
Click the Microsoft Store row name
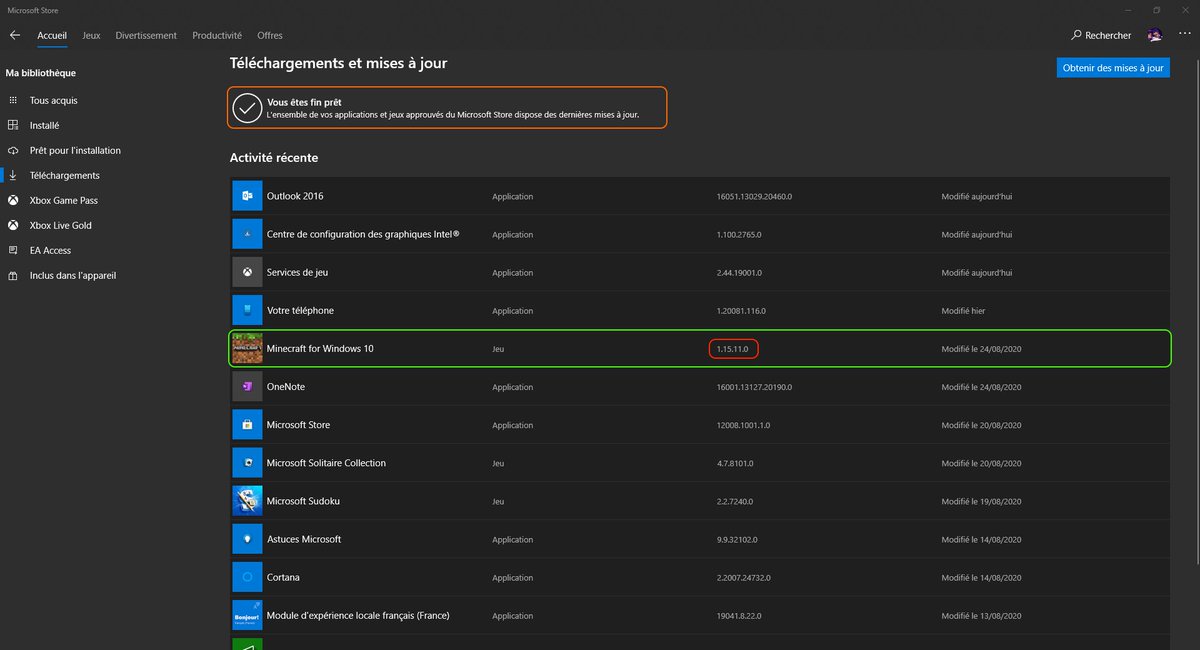pyautogui.click(x=298, y=424)
